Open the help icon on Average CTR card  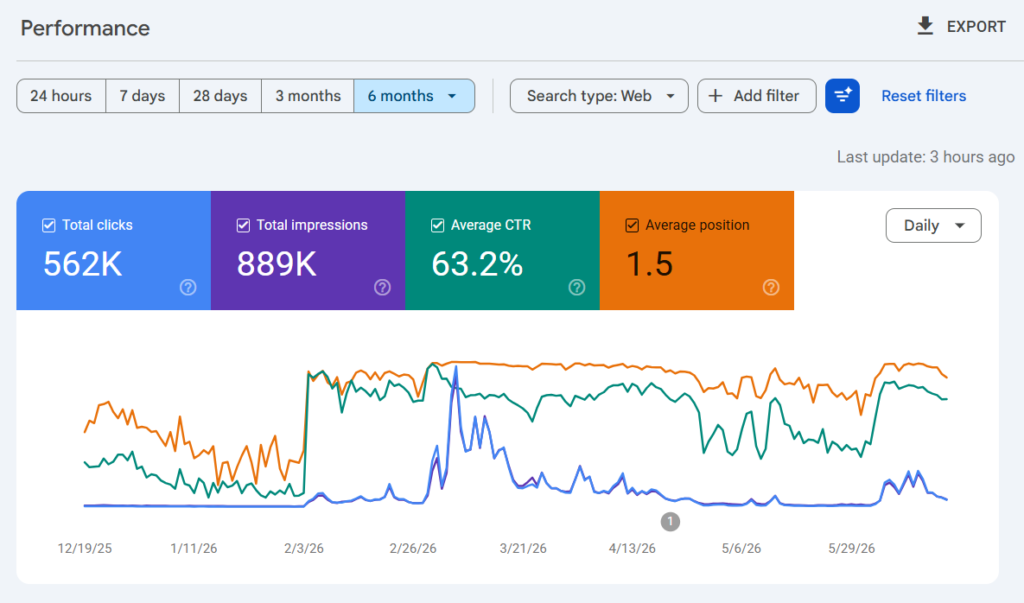point(577,287)
